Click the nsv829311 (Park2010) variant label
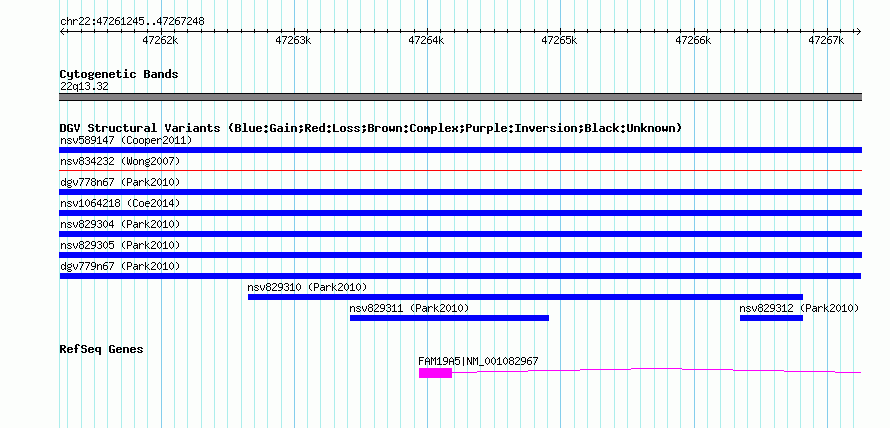This screenshot has height=428, width=890. [x=409, y=308]
